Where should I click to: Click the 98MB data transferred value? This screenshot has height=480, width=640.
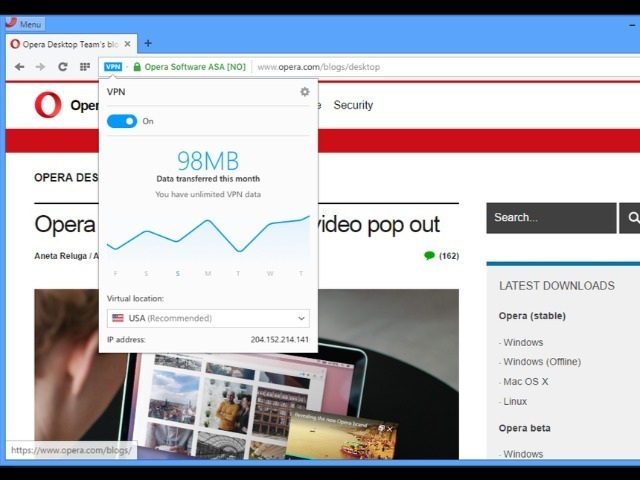pyautogui.click(x=208, y=161)
